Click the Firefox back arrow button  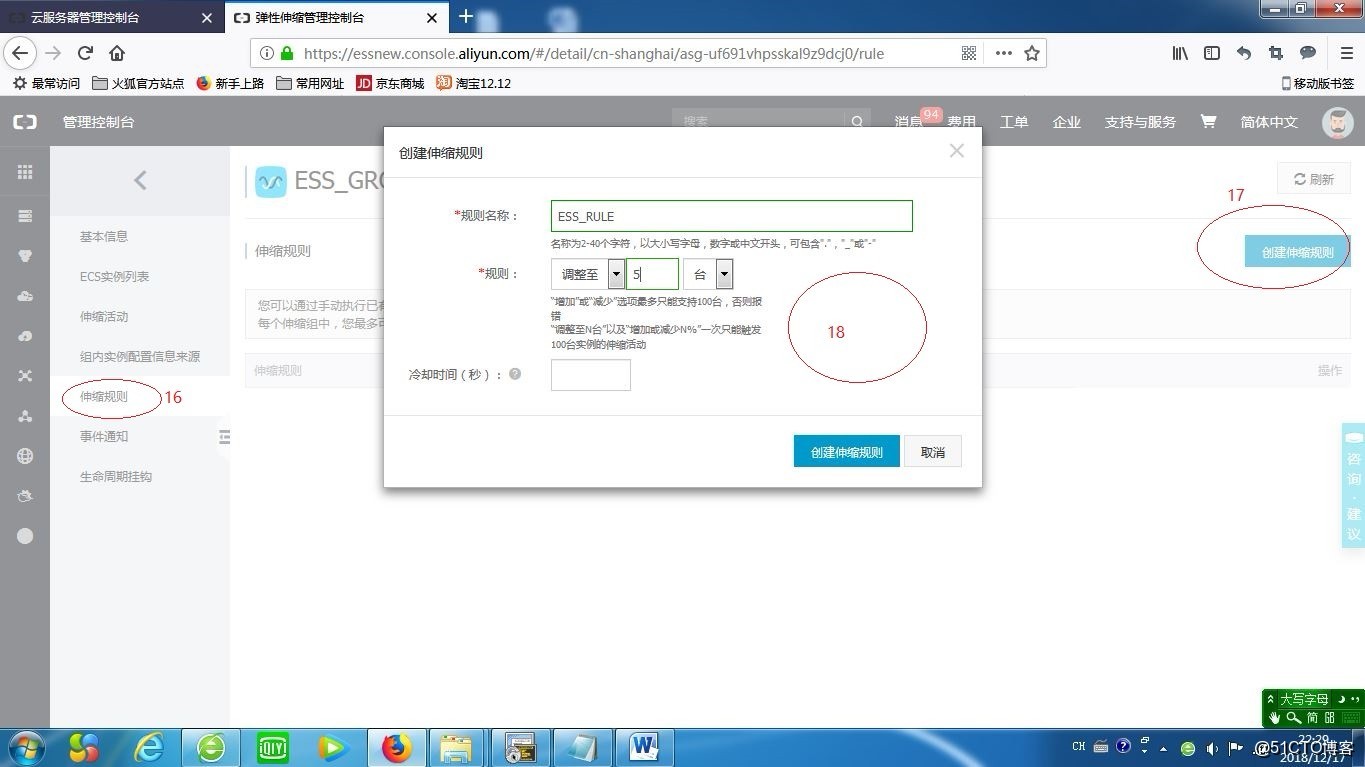[x=20, y=53]
